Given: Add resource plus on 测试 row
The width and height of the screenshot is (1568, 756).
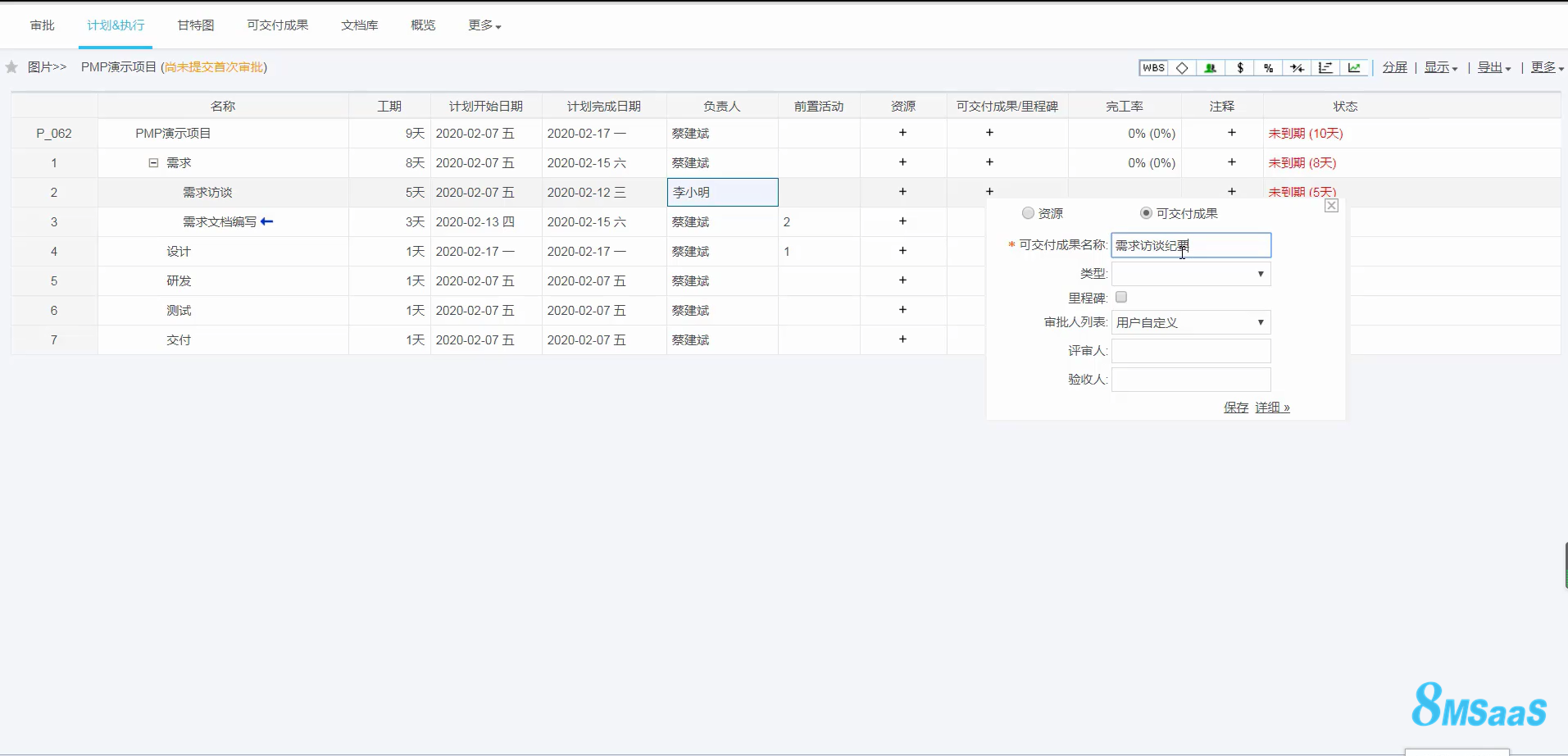Looking at the screenshot, I should pyautogui.click(x=902, y=310).
